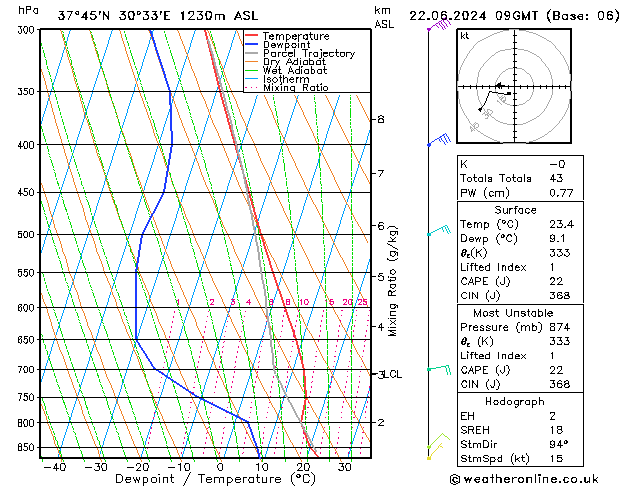Click the Mixing Ratio legend entry
Viewport: 629px width, 486px height.
pos(298,88)
